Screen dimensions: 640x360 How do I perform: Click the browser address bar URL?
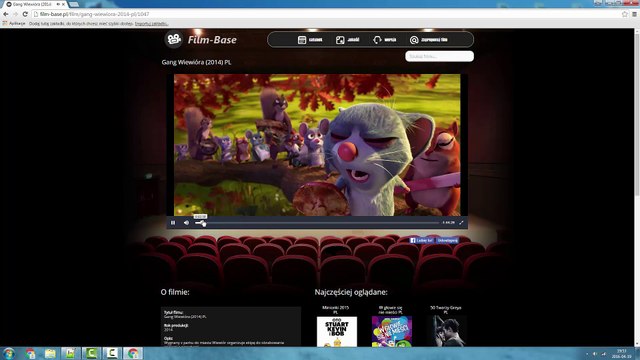coord(95,14)
